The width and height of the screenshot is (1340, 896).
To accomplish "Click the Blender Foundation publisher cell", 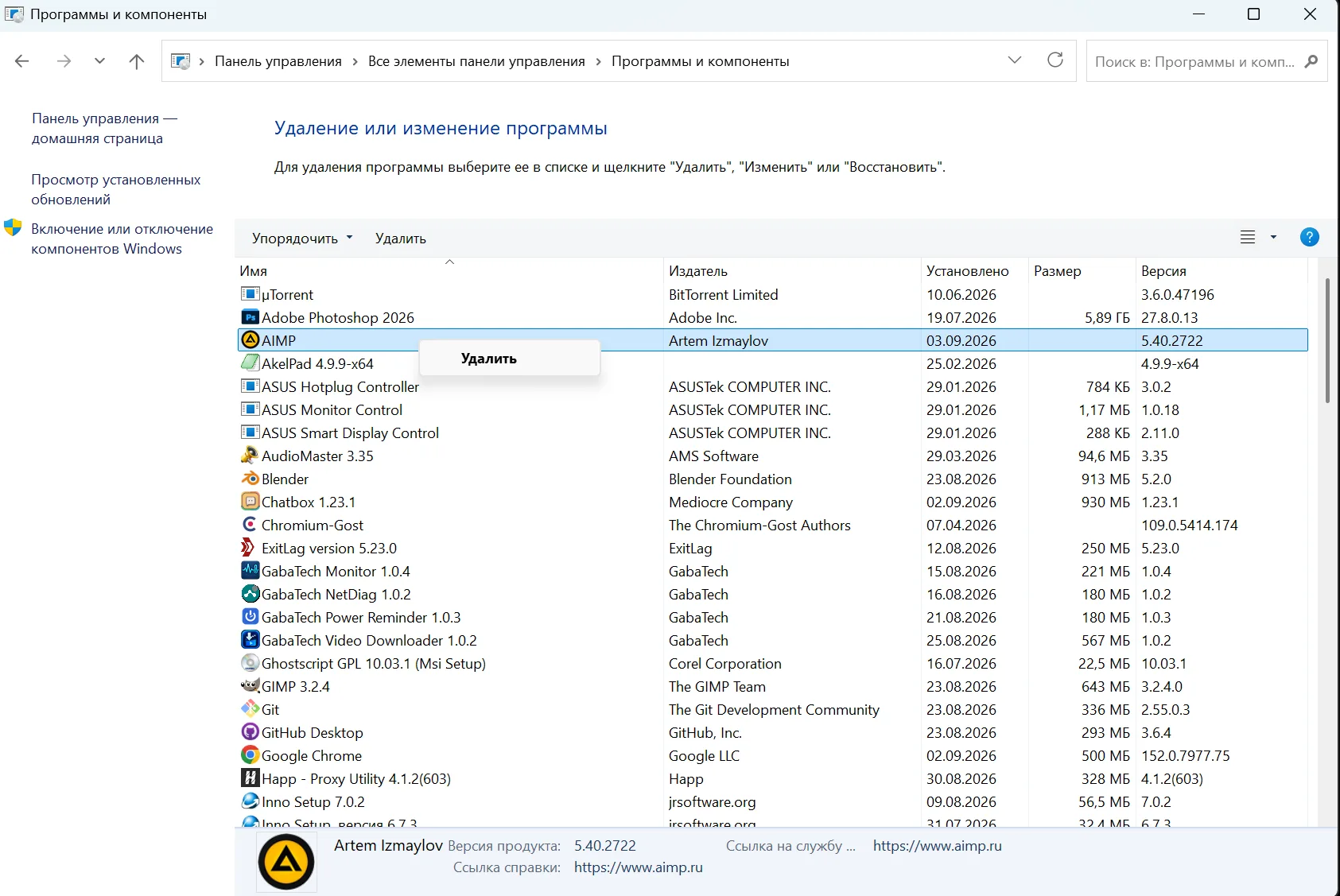I will pyautogui.click(x=730, y=479).
